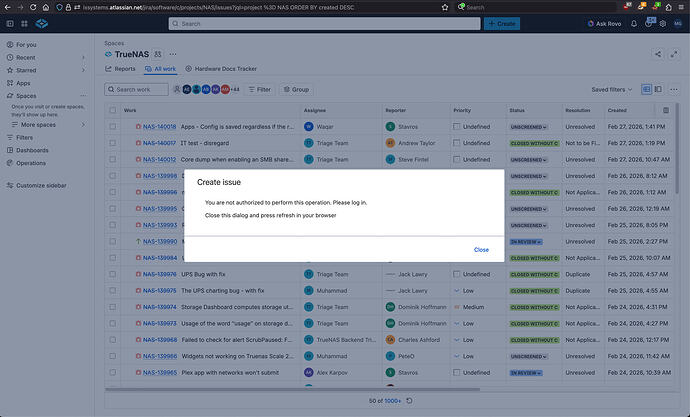The height and width of the screenshot is (417, 690).
Task: Expand the Saved filters dropdown
Action: [x=612, y=89]
